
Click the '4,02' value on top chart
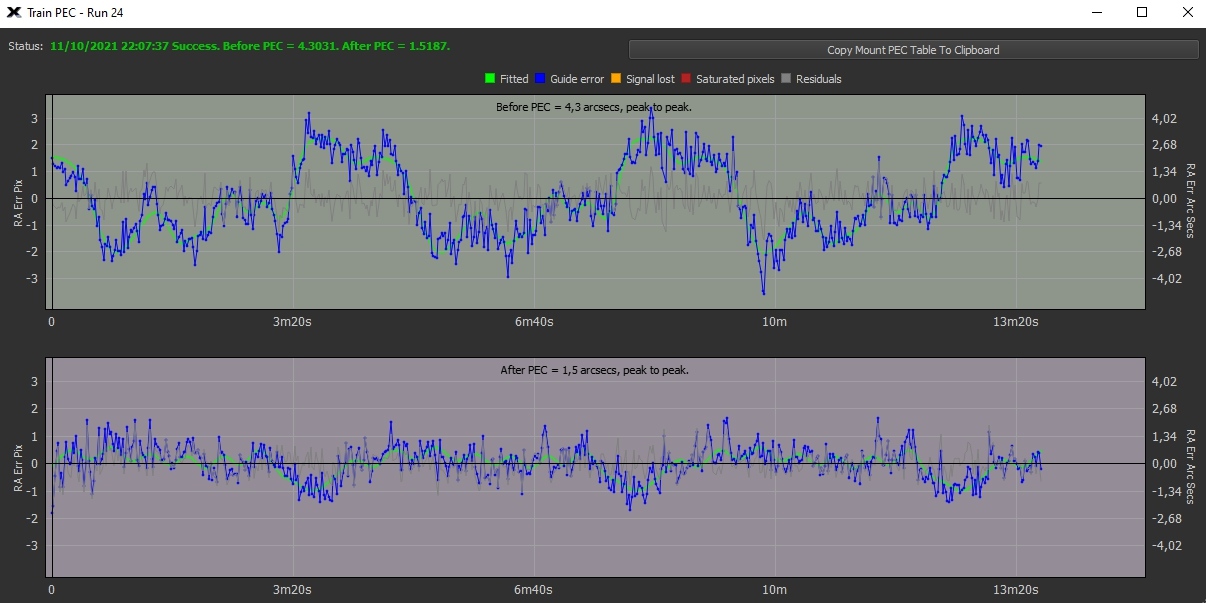(x=1164, y=119)
